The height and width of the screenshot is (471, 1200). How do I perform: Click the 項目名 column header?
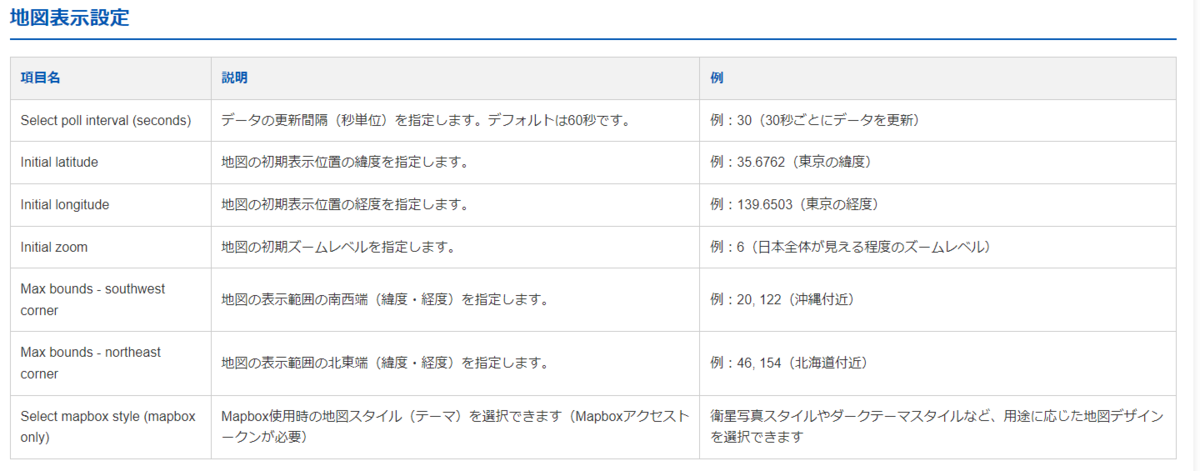(x=110, y=78)
